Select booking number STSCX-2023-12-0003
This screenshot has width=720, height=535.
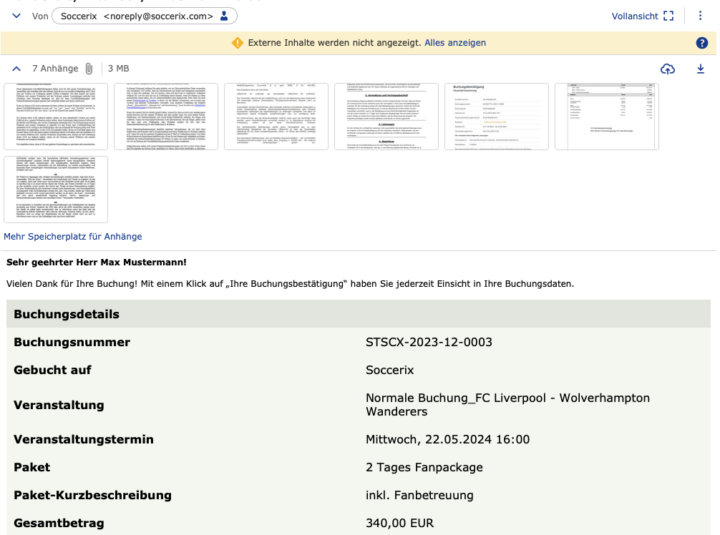(429, 342)
